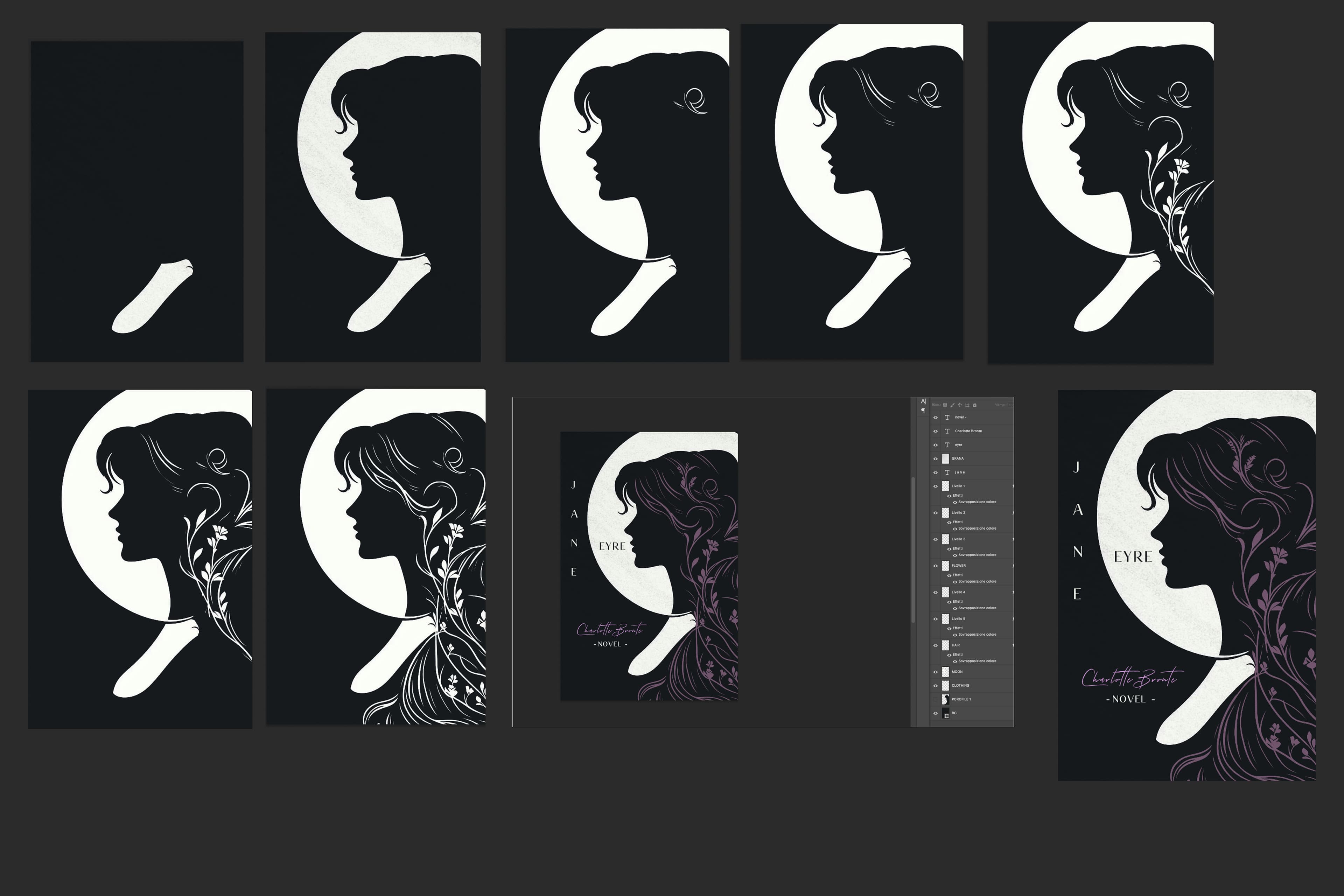Open the Paragraph panel icon
1344x896 pixels.
[923, 411]
